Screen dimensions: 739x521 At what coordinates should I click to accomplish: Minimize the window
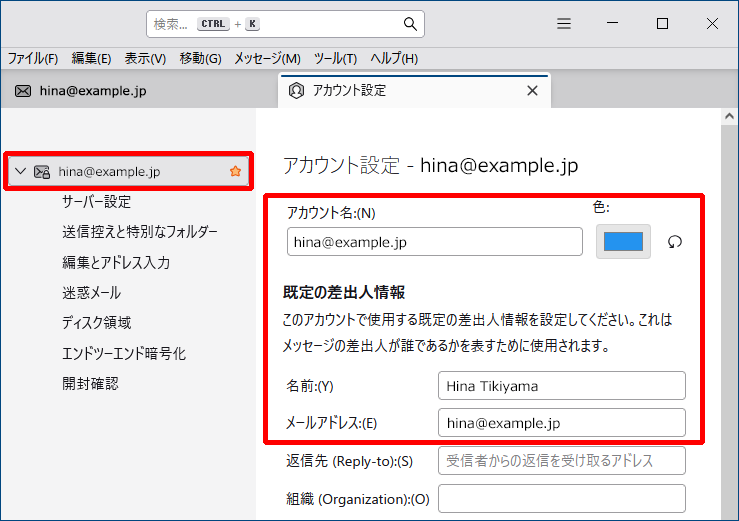[x=612, y=23]
